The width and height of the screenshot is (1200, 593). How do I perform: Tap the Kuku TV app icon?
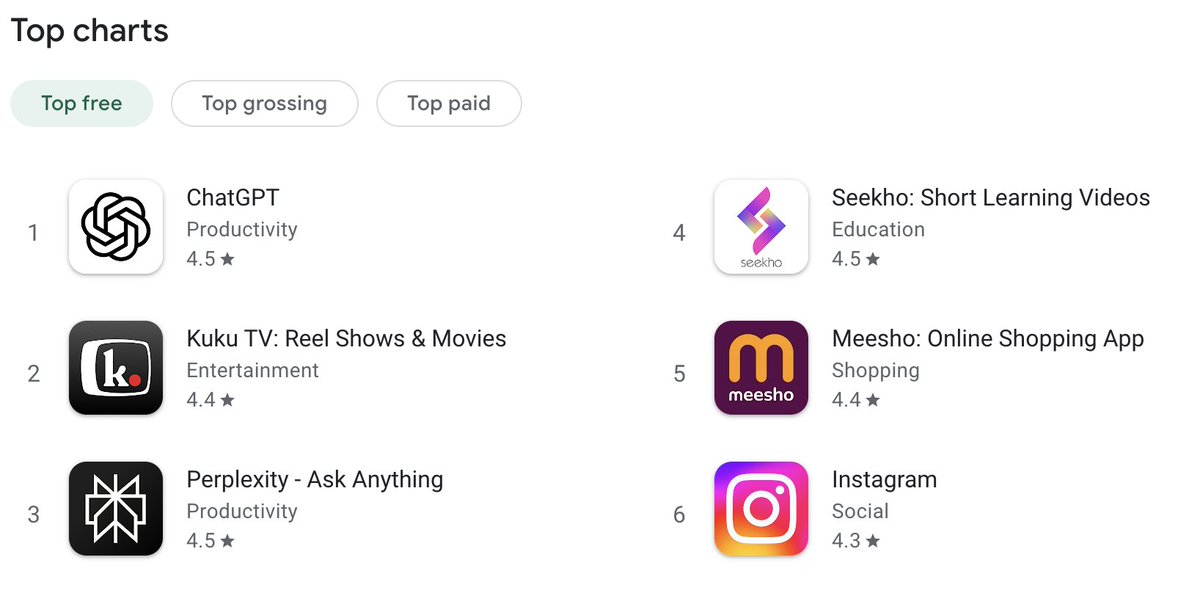coord(115,368)
